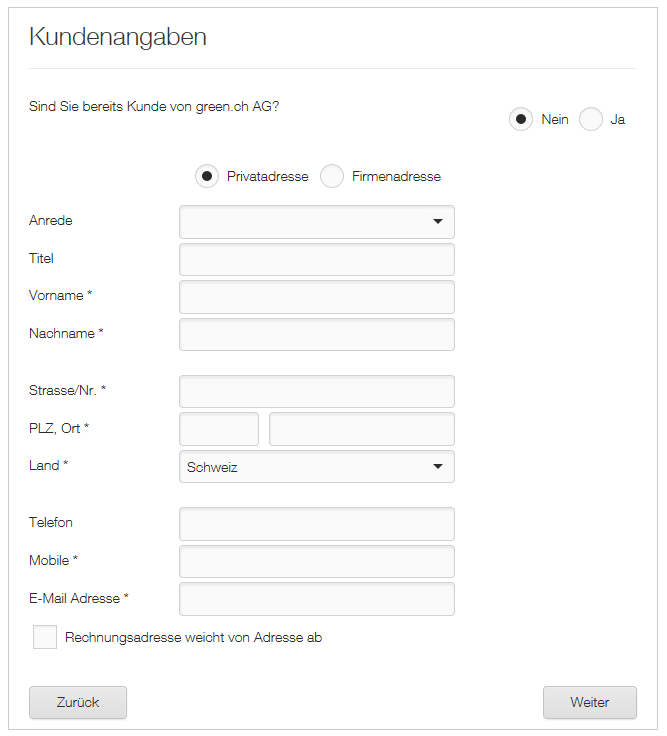Image resolution: width=667 pixels, height=736 pixels.
Task: Tick the Rechnungsadresse weicht von Adresse ab checkbox
Action: [x=45, y=637]
